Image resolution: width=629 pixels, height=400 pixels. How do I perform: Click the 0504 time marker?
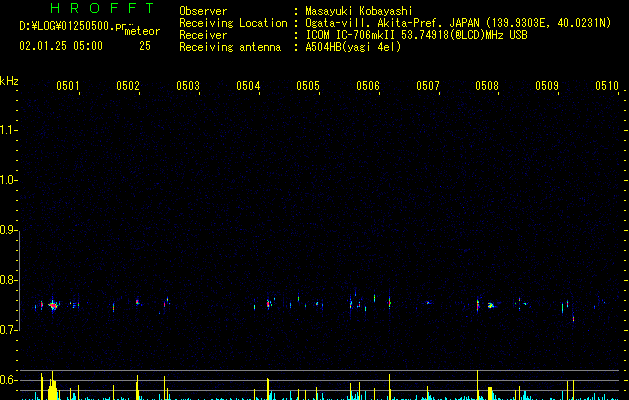(248, 85)
